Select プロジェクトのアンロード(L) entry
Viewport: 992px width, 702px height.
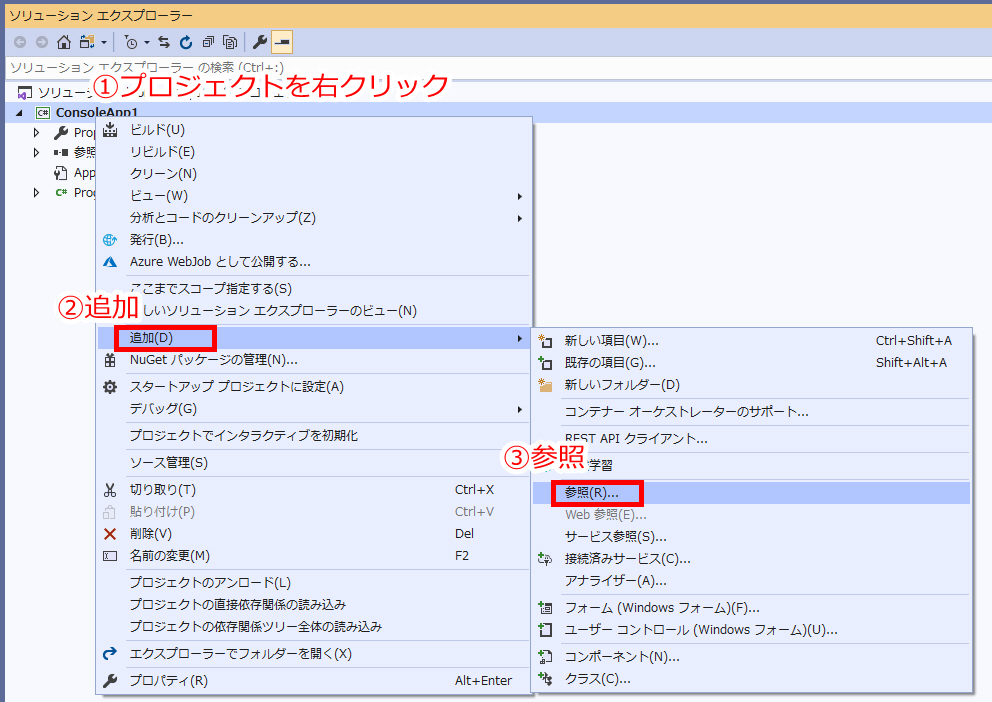click(x=314, y=582)
